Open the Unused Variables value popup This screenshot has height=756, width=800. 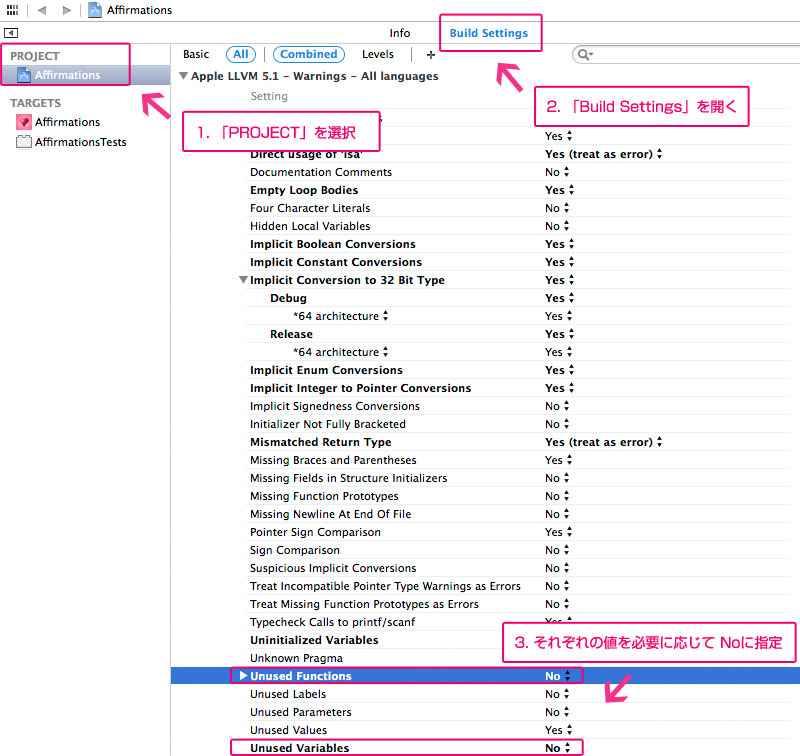557,748
